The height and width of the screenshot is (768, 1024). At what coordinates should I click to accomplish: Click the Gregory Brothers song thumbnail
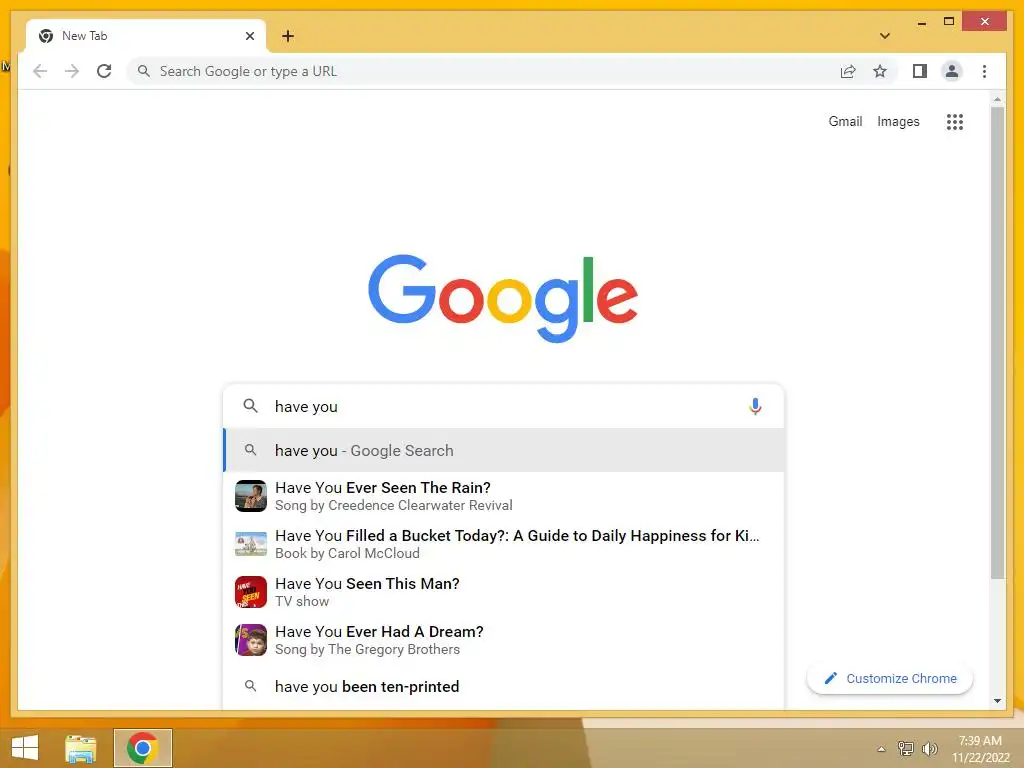tap(251, 640)
